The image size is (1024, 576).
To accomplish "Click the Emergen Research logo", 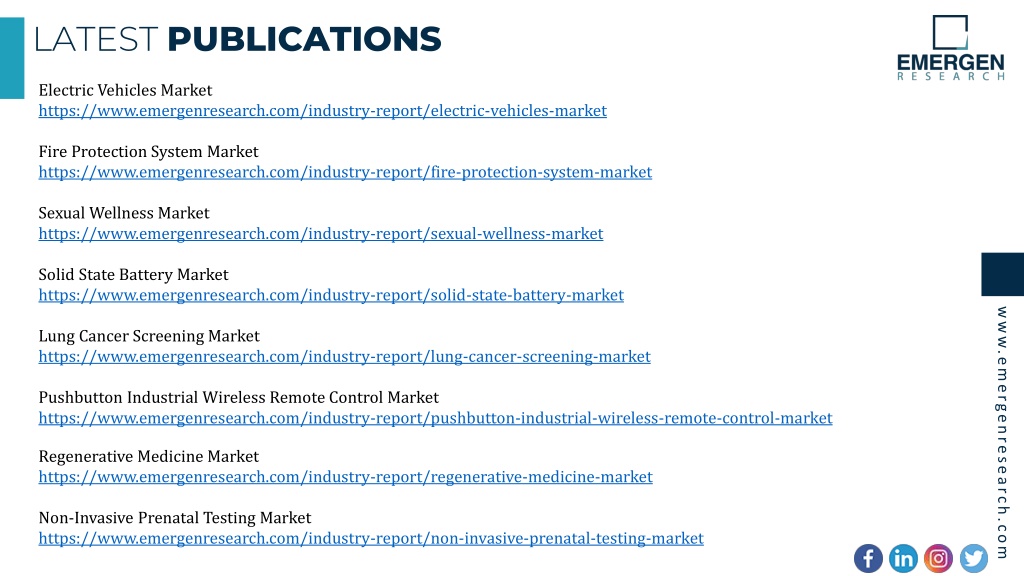I will (x=950, y=48).
